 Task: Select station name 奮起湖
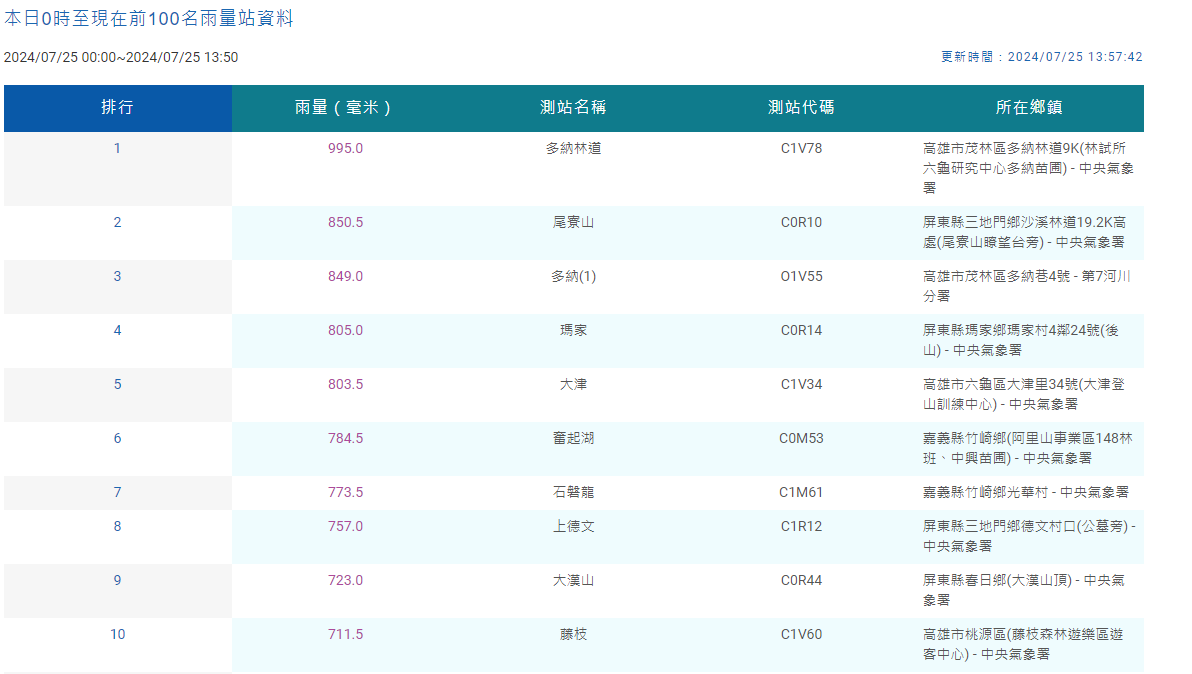point(574,438)
